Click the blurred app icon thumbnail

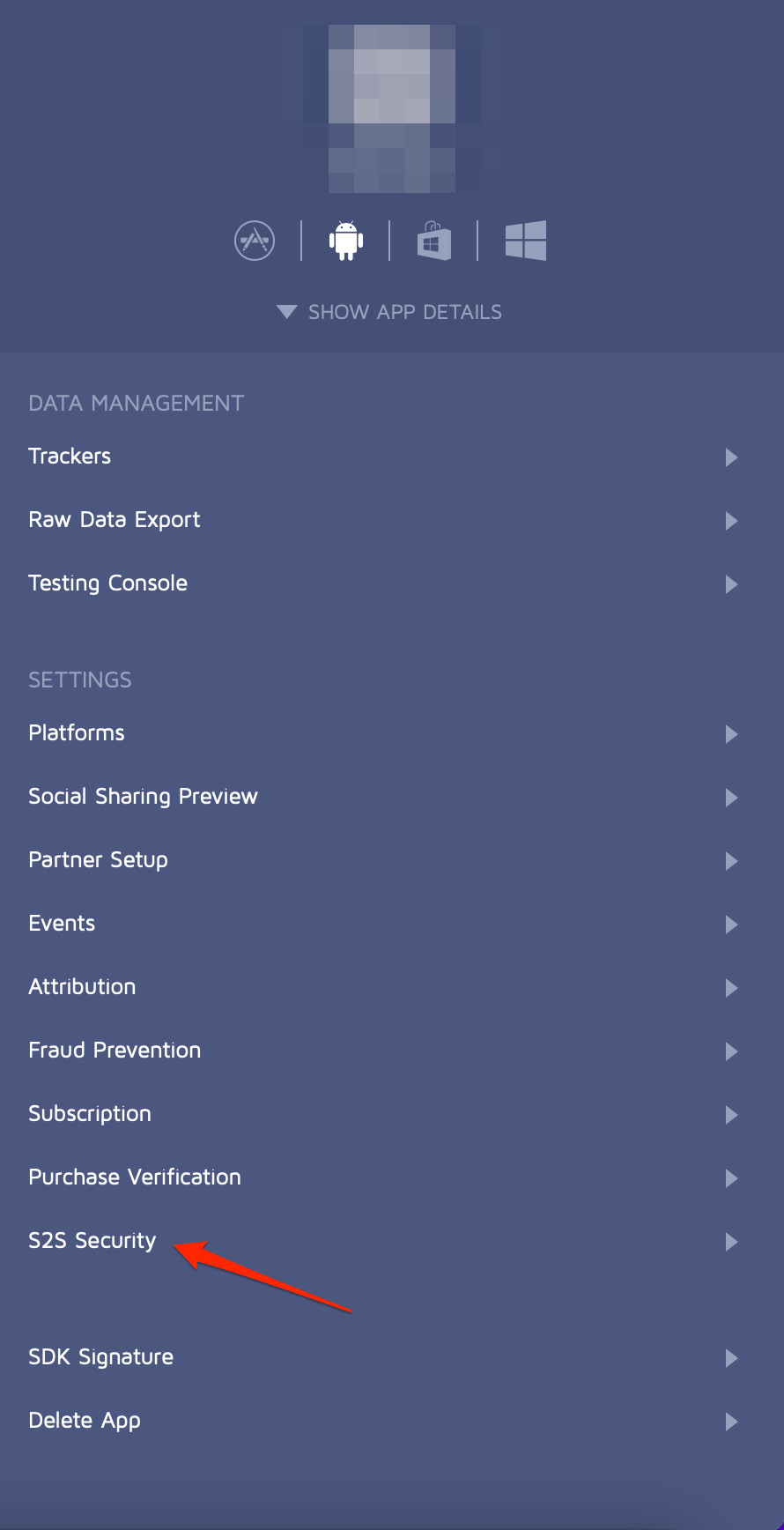[x=392, y=106]
